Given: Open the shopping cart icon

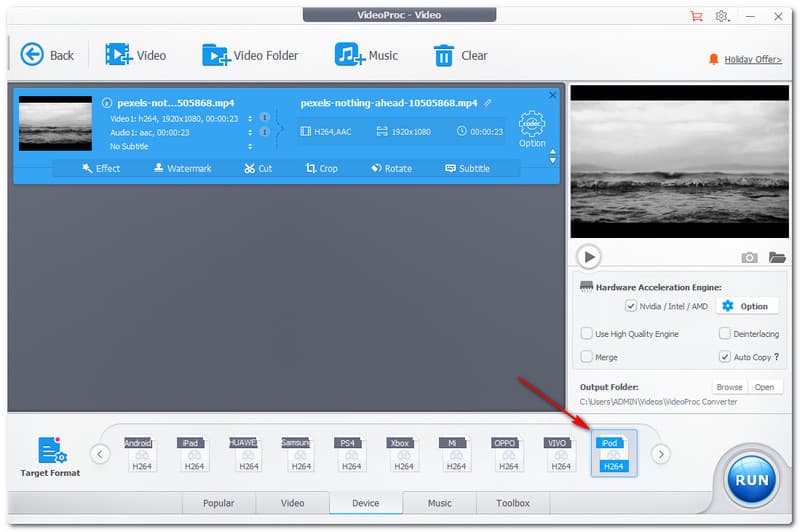Looking at the screenshot, I should [x=696, y=16].
